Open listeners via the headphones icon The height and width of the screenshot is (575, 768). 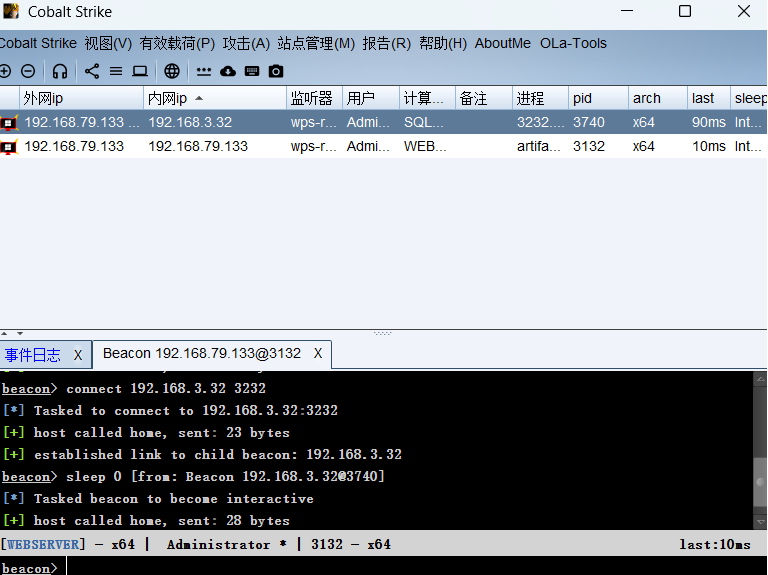point(60,72)
